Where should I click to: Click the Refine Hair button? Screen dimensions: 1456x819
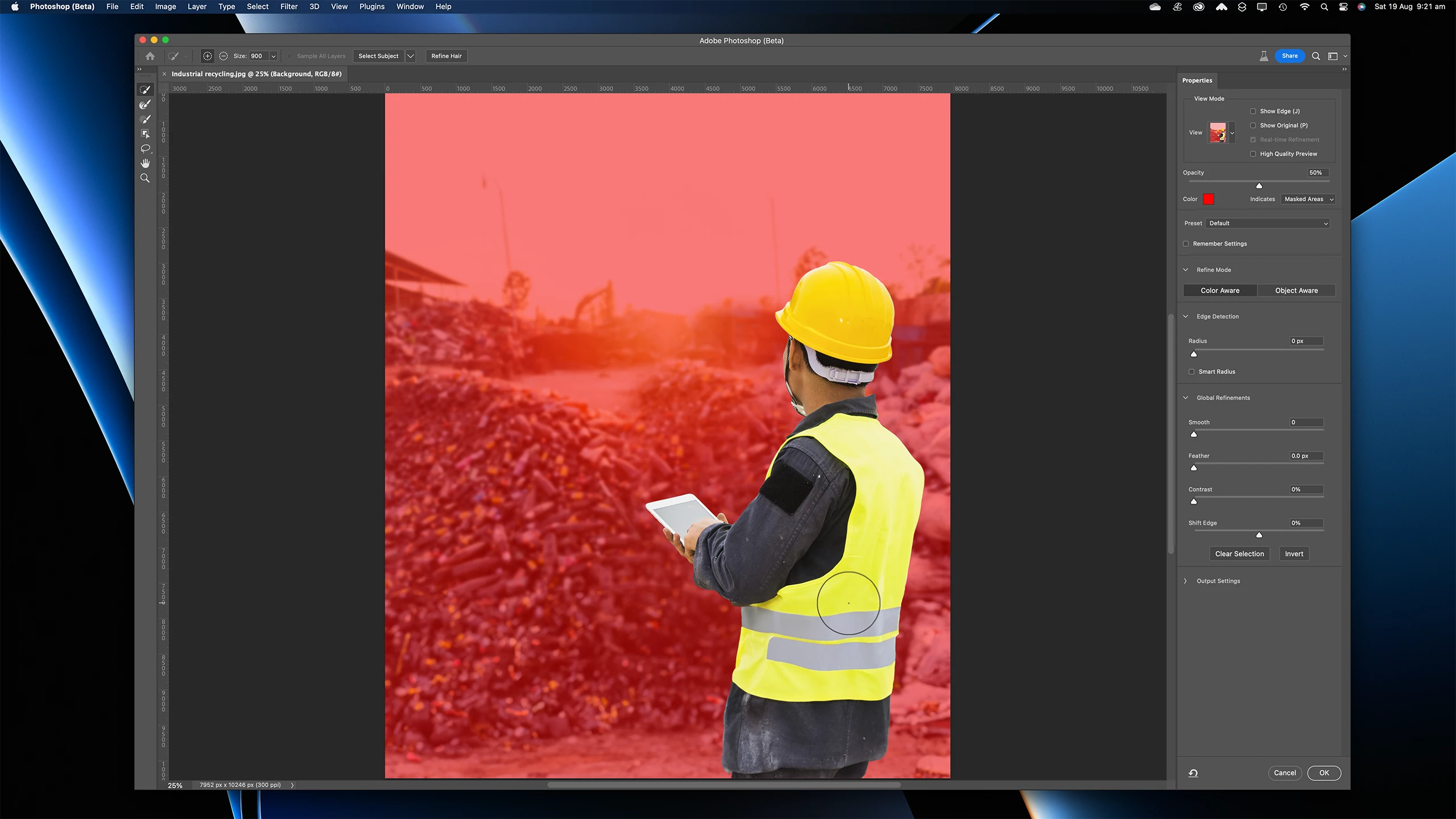[x=446, y=56]
